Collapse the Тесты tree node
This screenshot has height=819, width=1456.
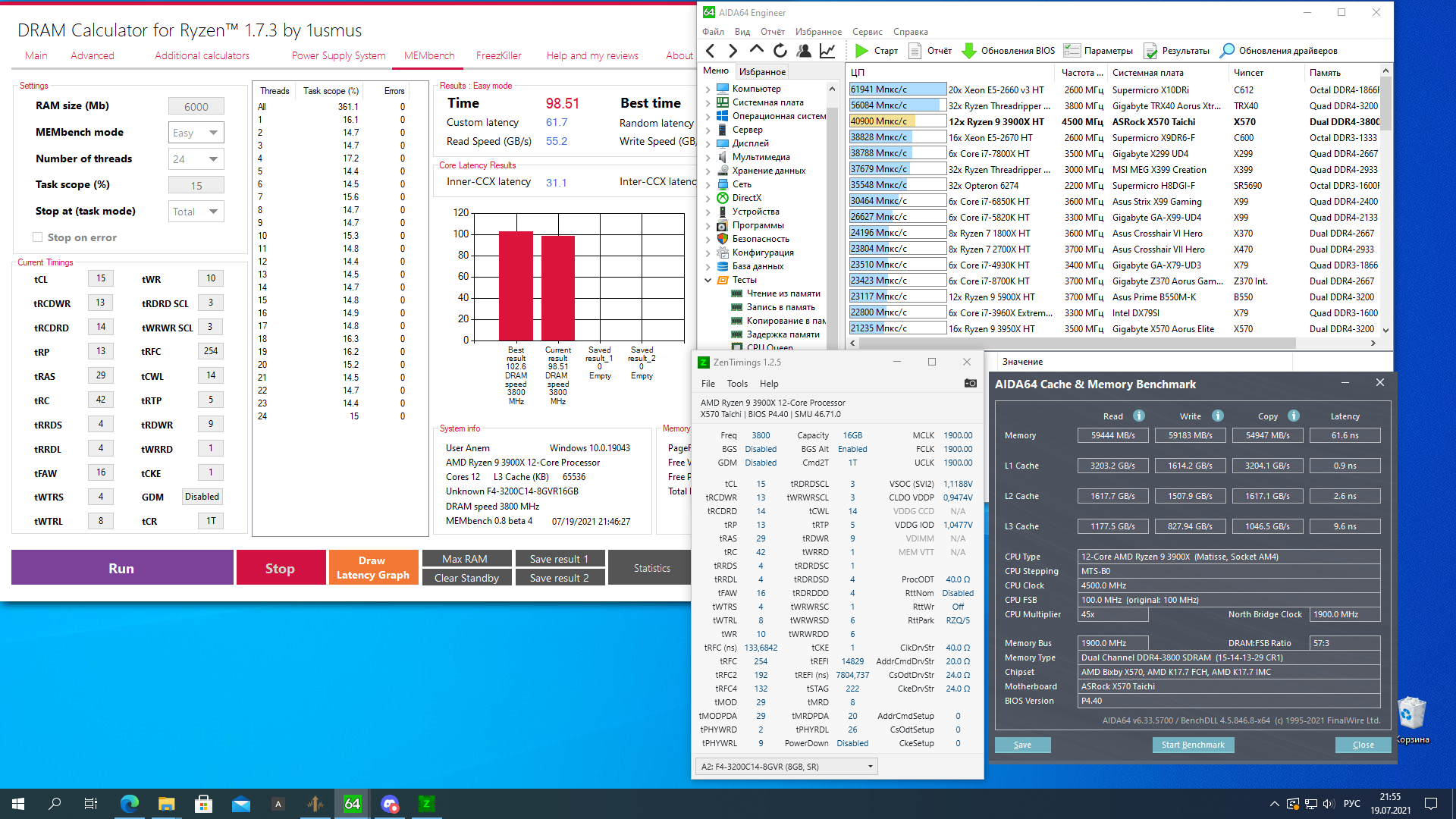pyautogui.click(x=708, y=280)
